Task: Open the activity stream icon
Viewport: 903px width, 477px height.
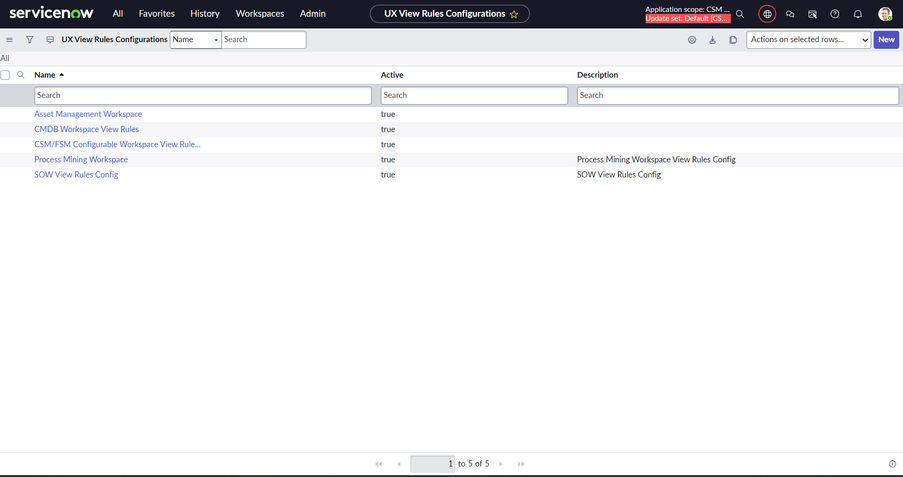Action: click(50, 40)
